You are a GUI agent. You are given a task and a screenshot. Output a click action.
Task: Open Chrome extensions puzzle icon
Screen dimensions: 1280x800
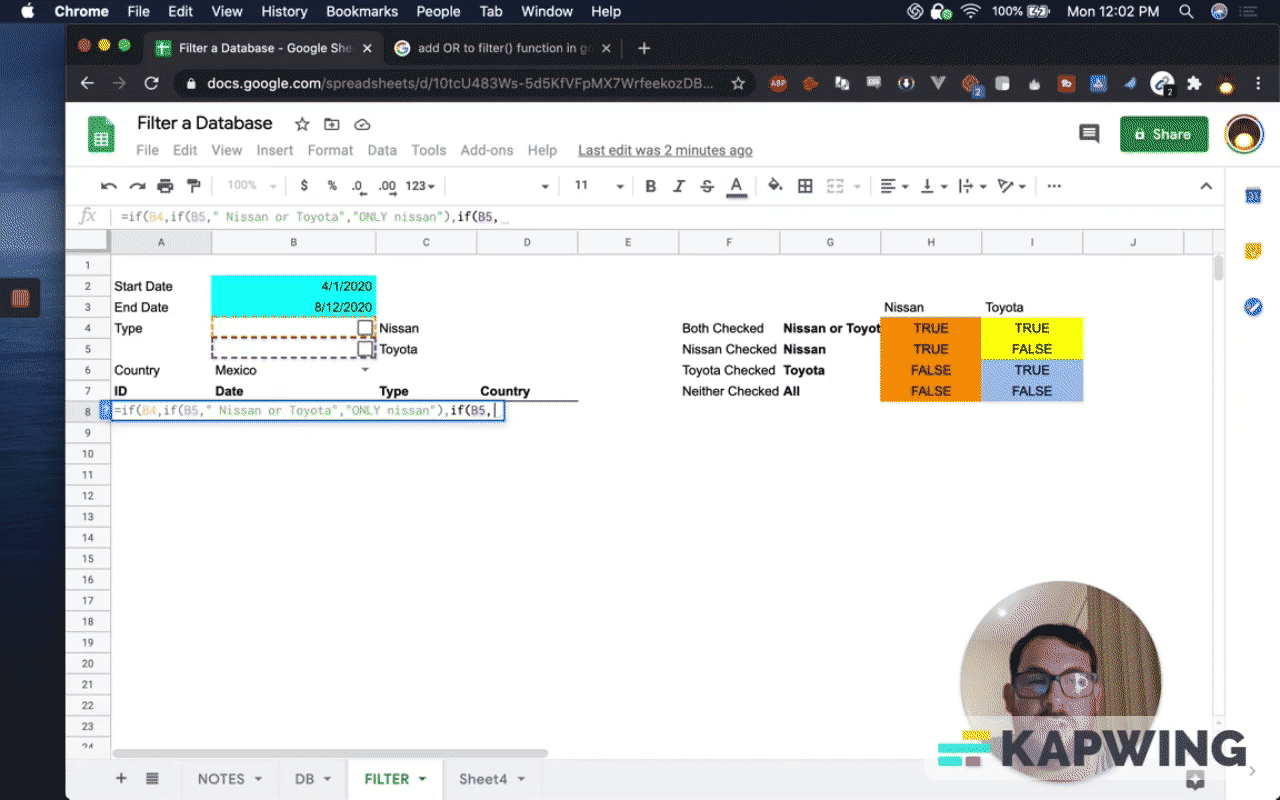coord(1193,84)
